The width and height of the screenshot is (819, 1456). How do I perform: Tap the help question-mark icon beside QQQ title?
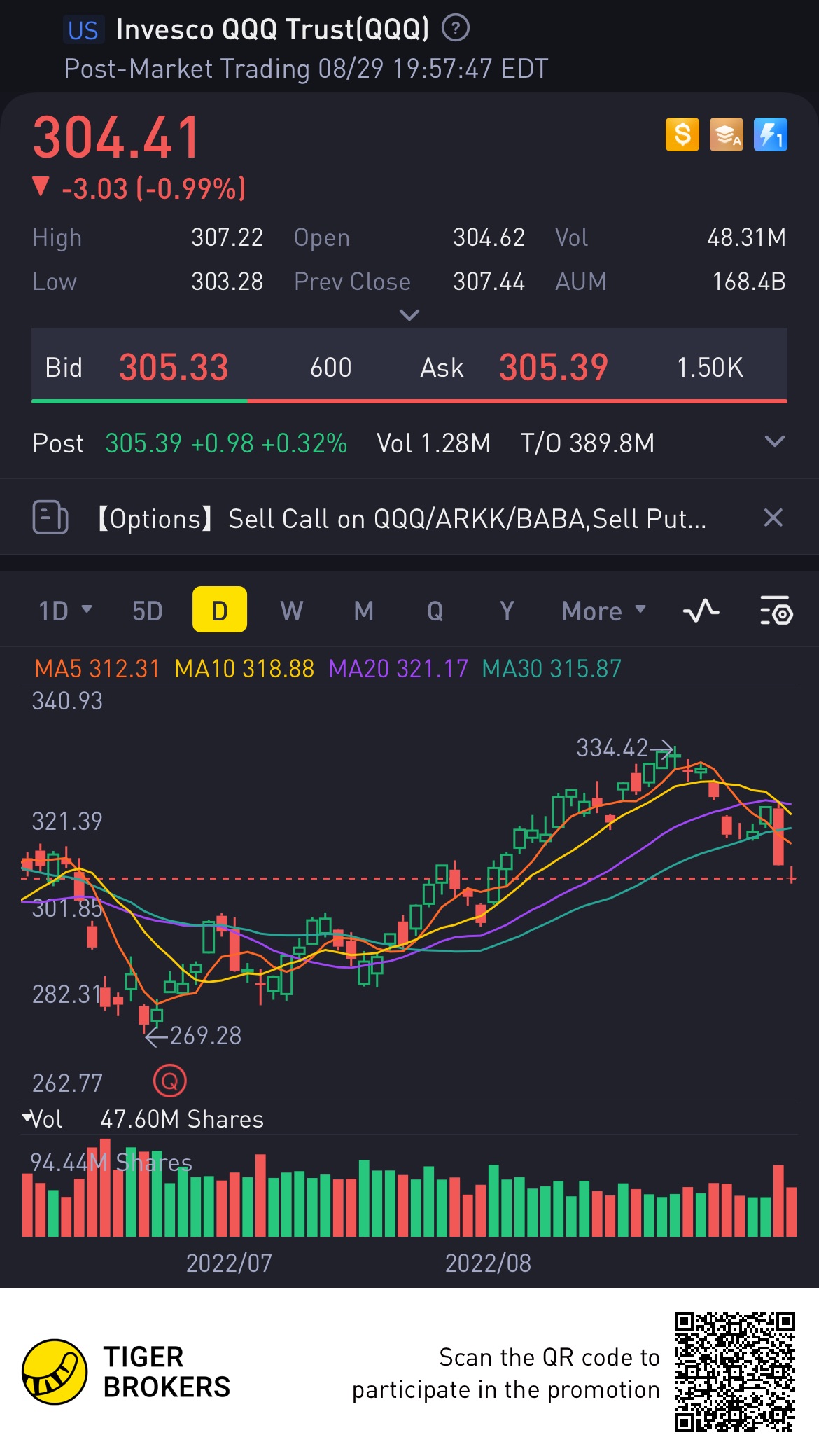[x=456, y=29]
